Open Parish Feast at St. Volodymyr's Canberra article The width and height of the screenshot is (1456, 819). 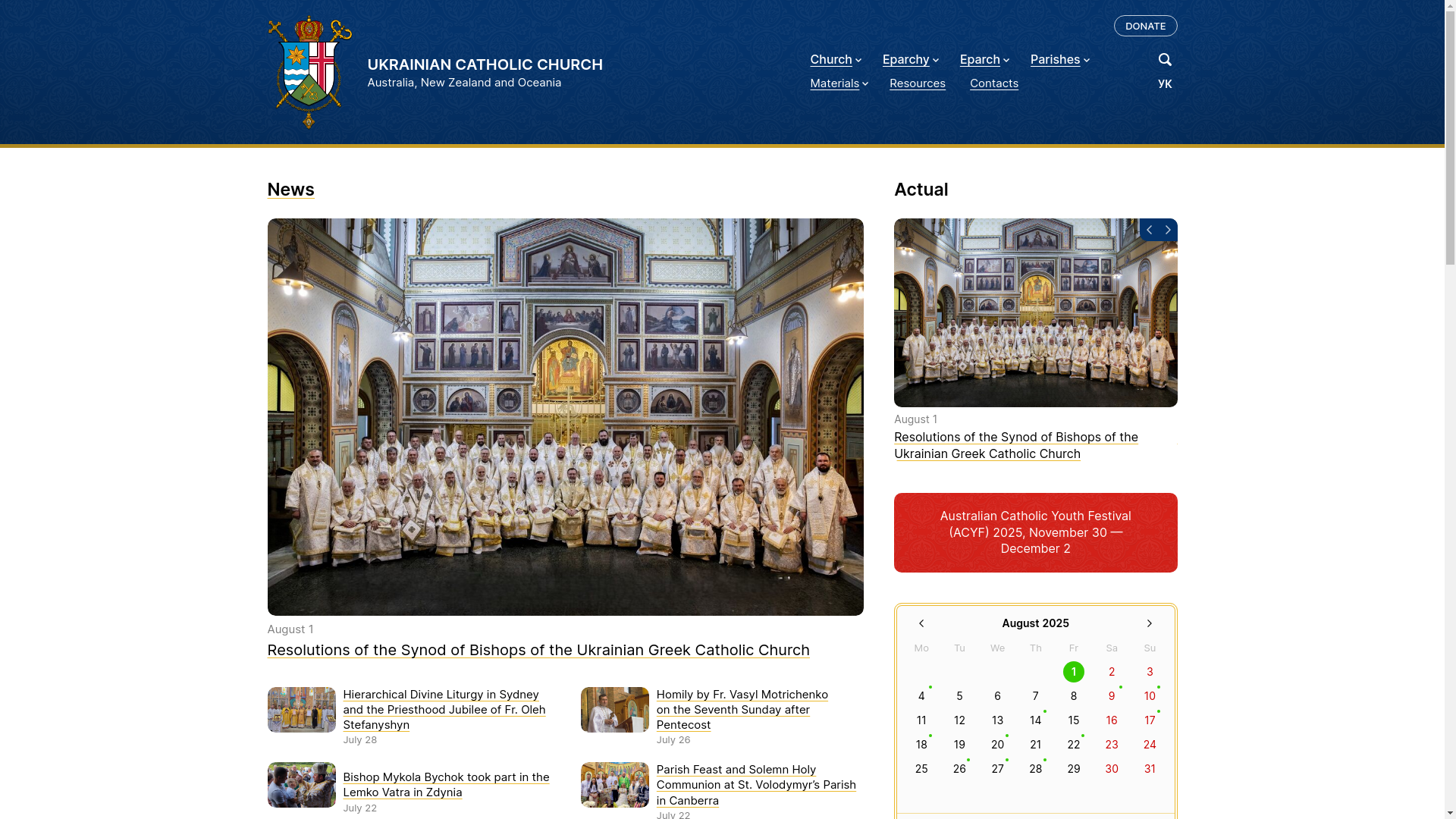tap(756, 785)
